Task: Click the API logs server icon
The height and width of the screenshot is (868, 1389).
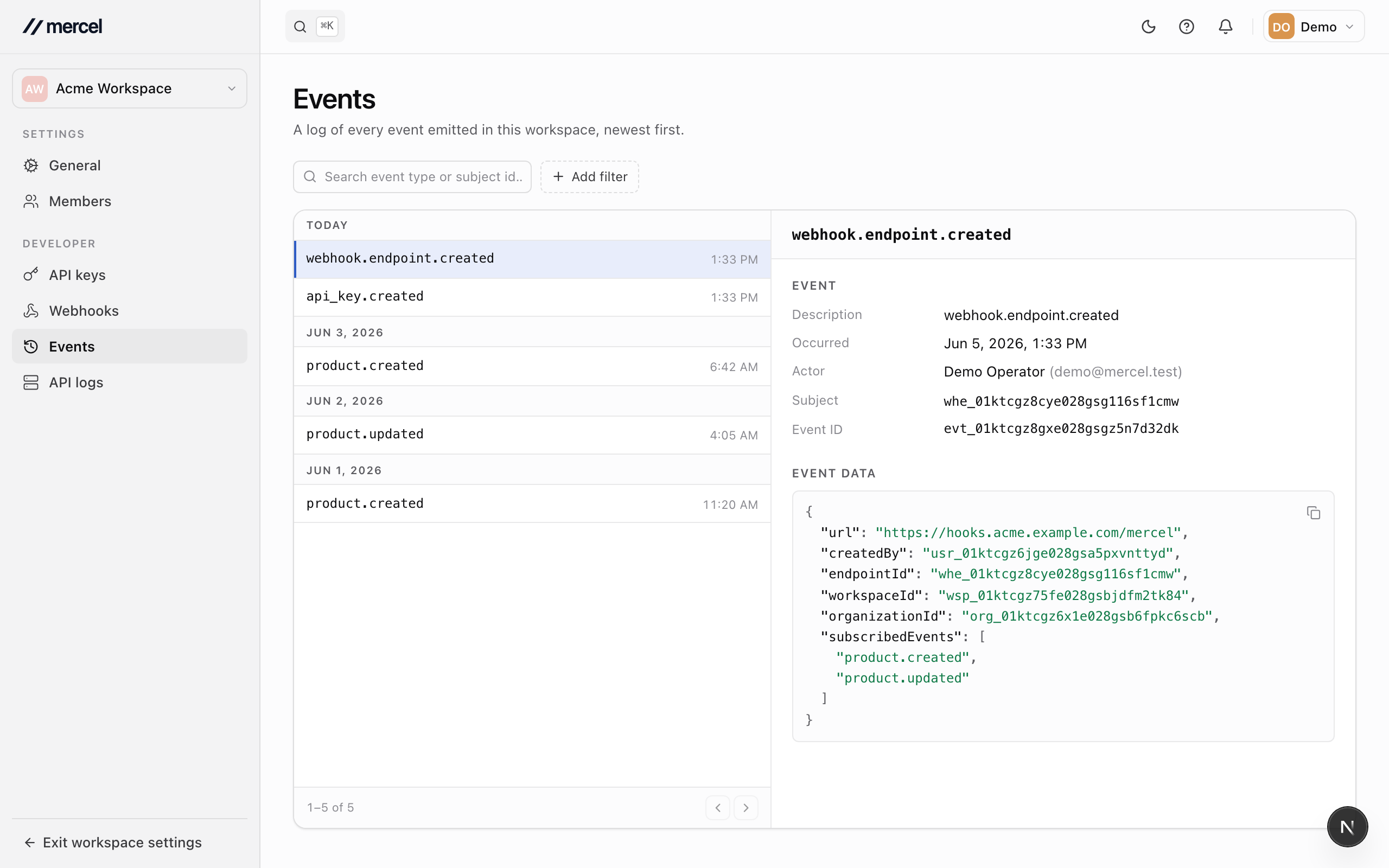Action: coord(31,382)
